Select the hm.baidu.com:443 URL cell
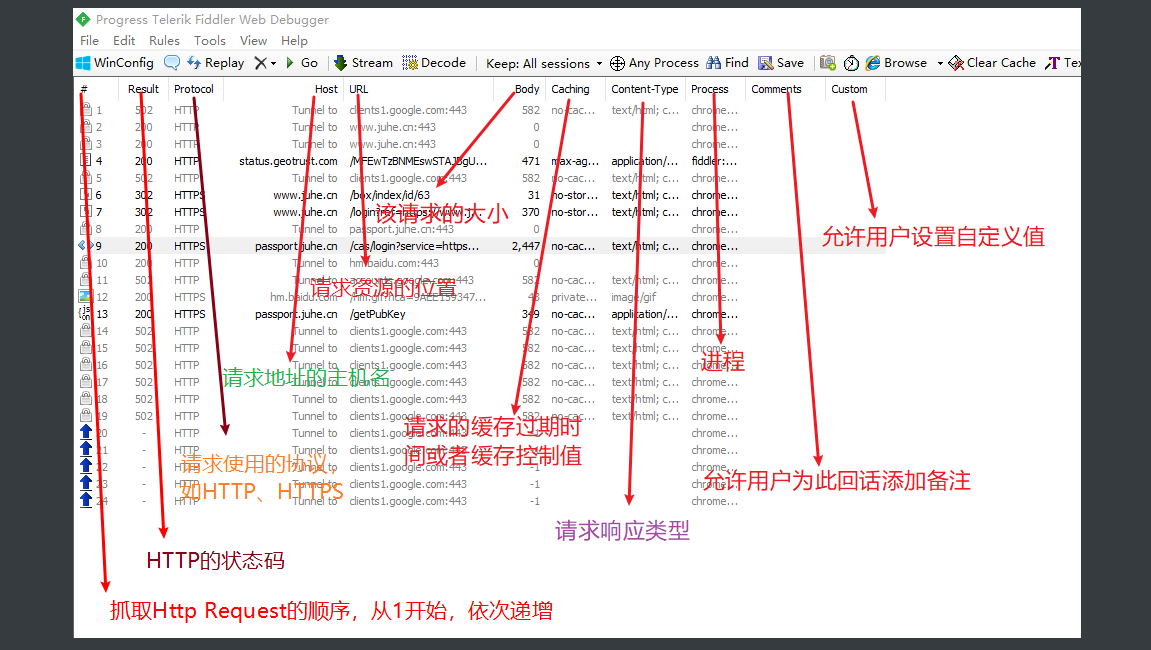 pyautogui.click(x=393, y=263)
